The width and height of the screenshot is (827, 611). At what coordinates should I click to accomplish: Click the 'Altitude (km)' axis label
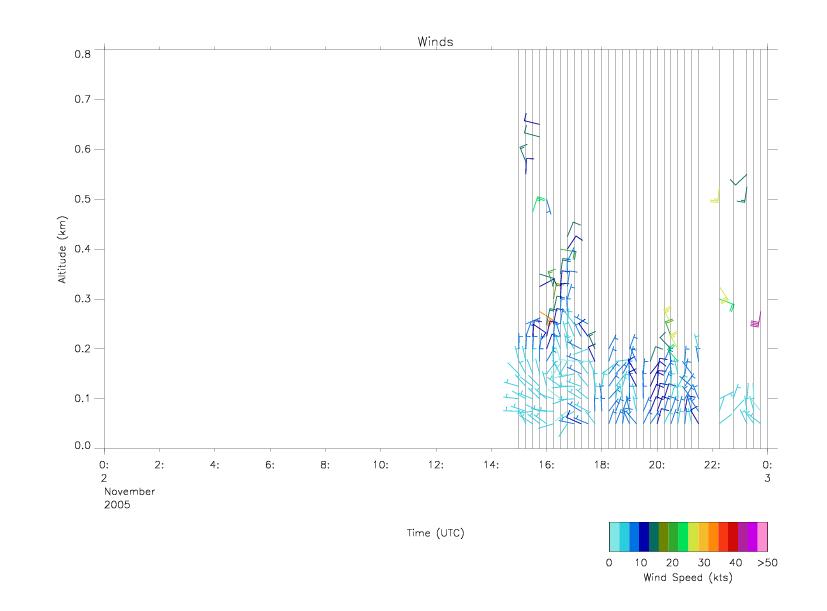(x=62, y=250)
